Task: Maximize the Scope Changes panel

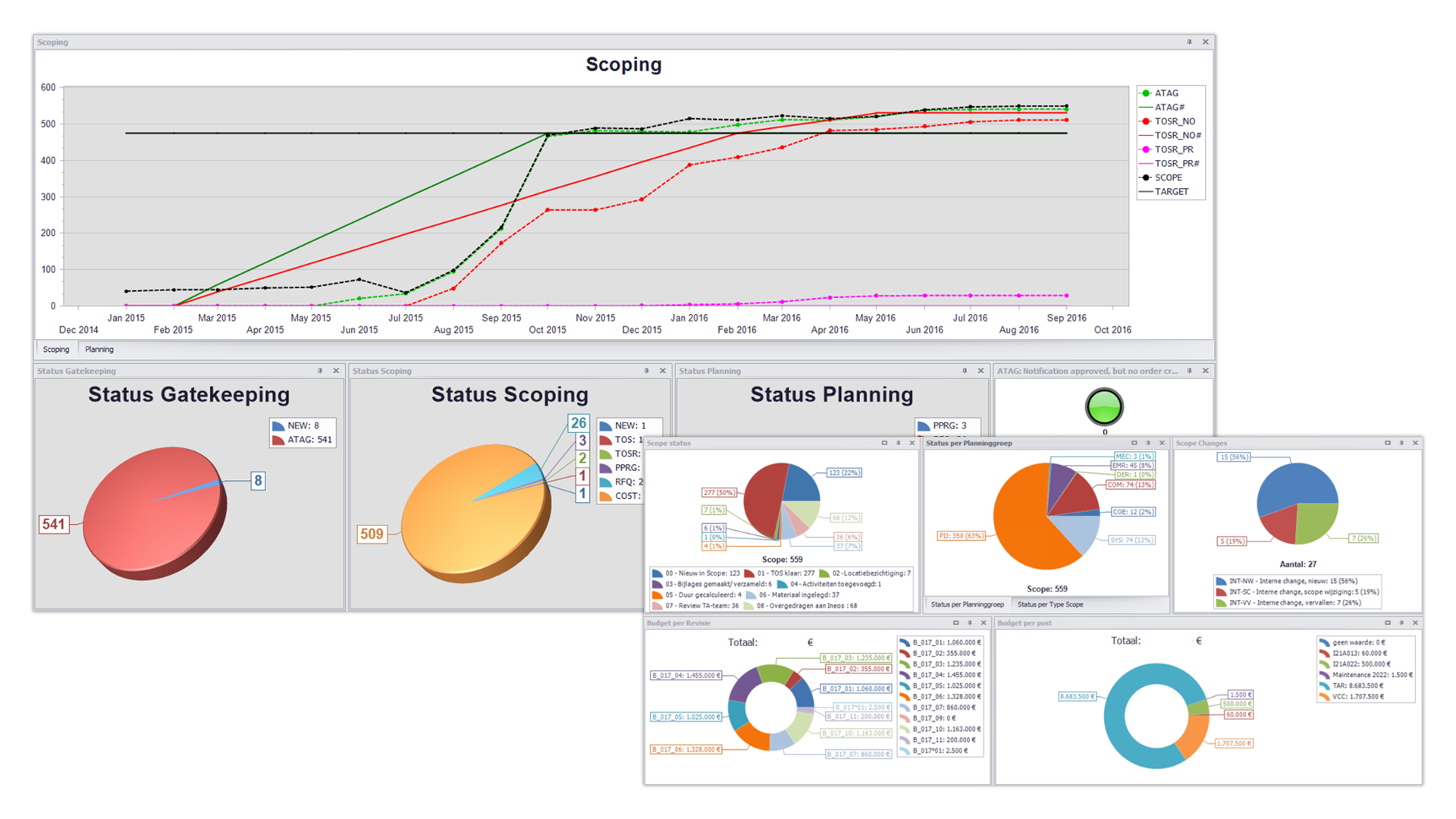Action: click(x=1388, y=443)
